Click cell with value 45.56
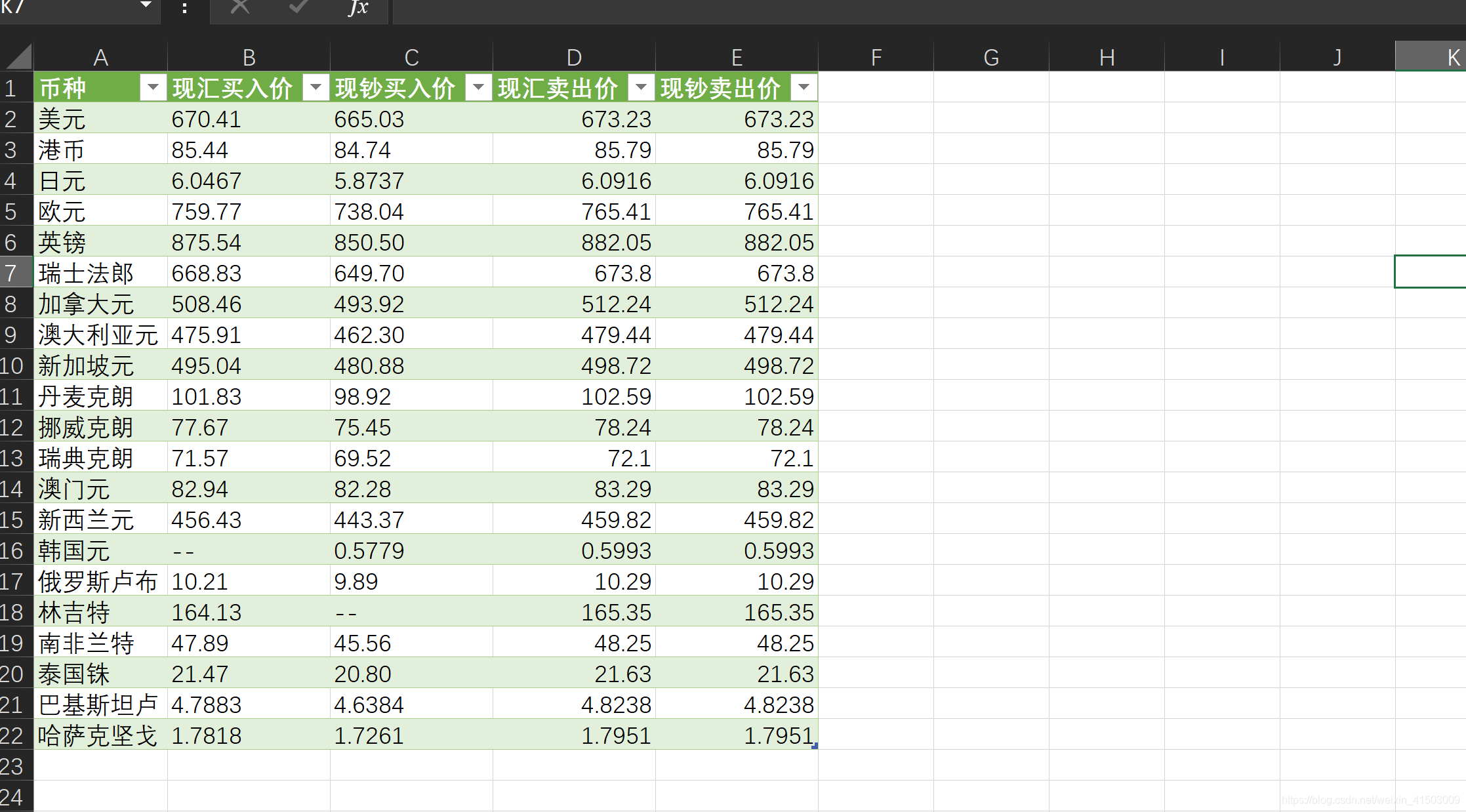Image resolution: width=1466 pixels, height=812 pixels. pyautogui.click(x=412, y=642)
